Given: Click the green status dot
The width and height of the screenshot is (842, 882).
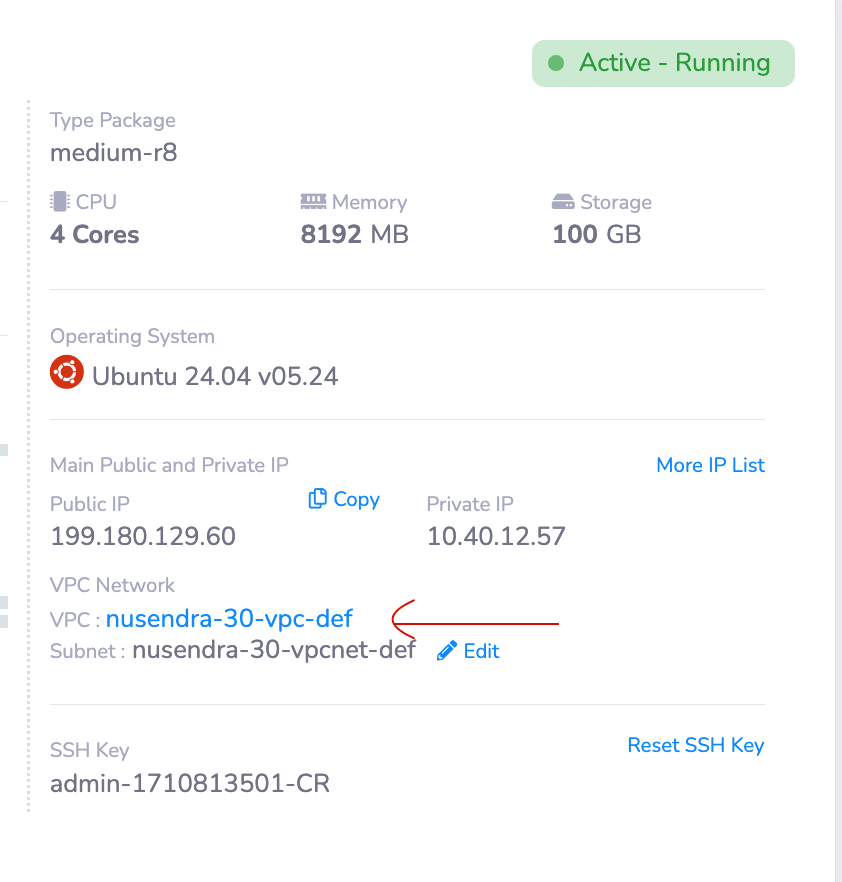Looking at the screenshot, I should (556, 63).
